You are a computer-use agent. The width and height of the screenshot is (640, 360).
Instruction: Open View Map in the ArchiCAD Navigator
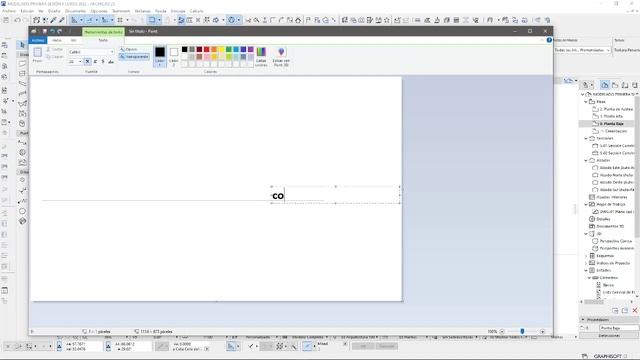(x=615, y=85)
